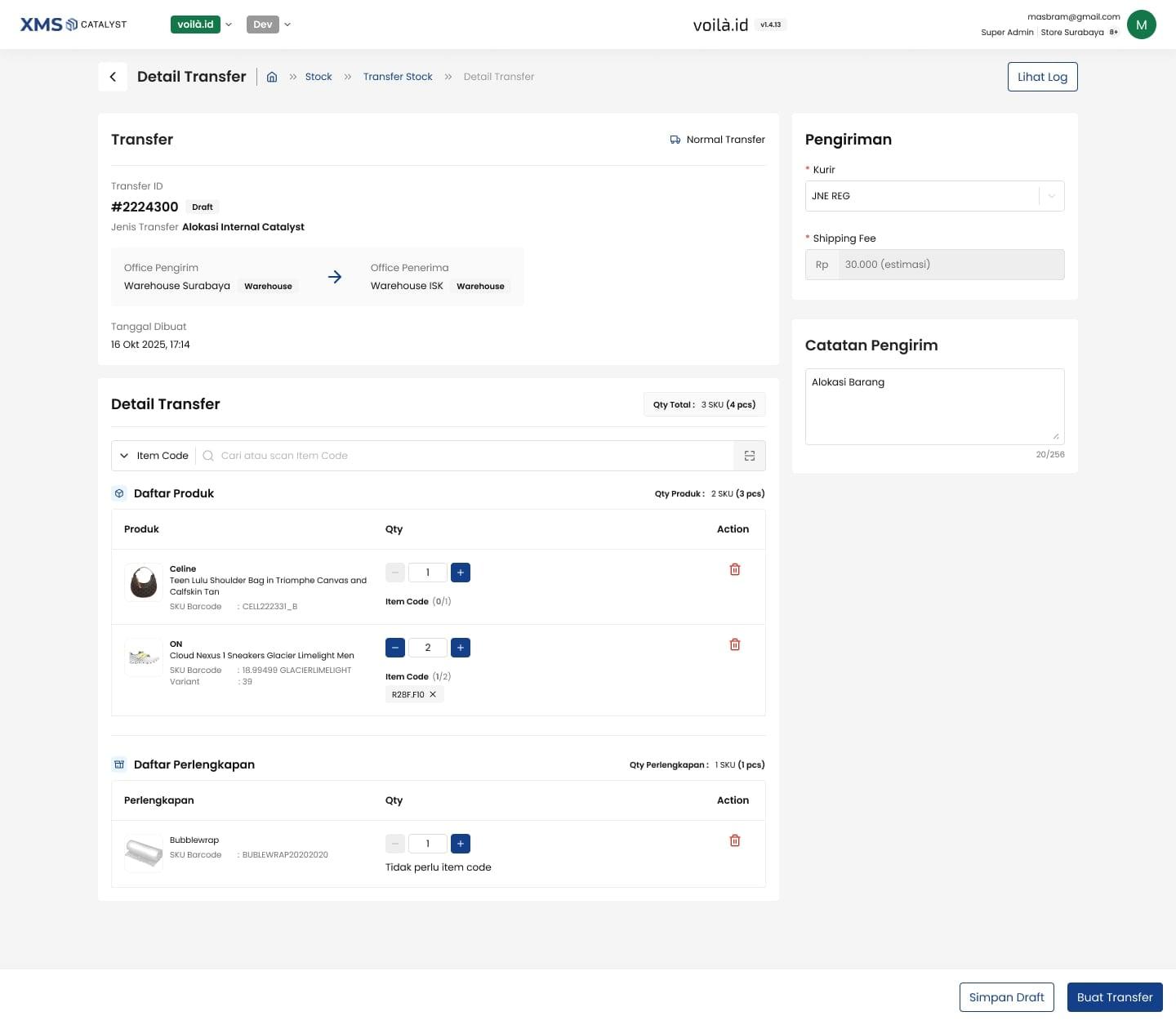Click the Cloud Nexus quantity value field

click(428, 648)
